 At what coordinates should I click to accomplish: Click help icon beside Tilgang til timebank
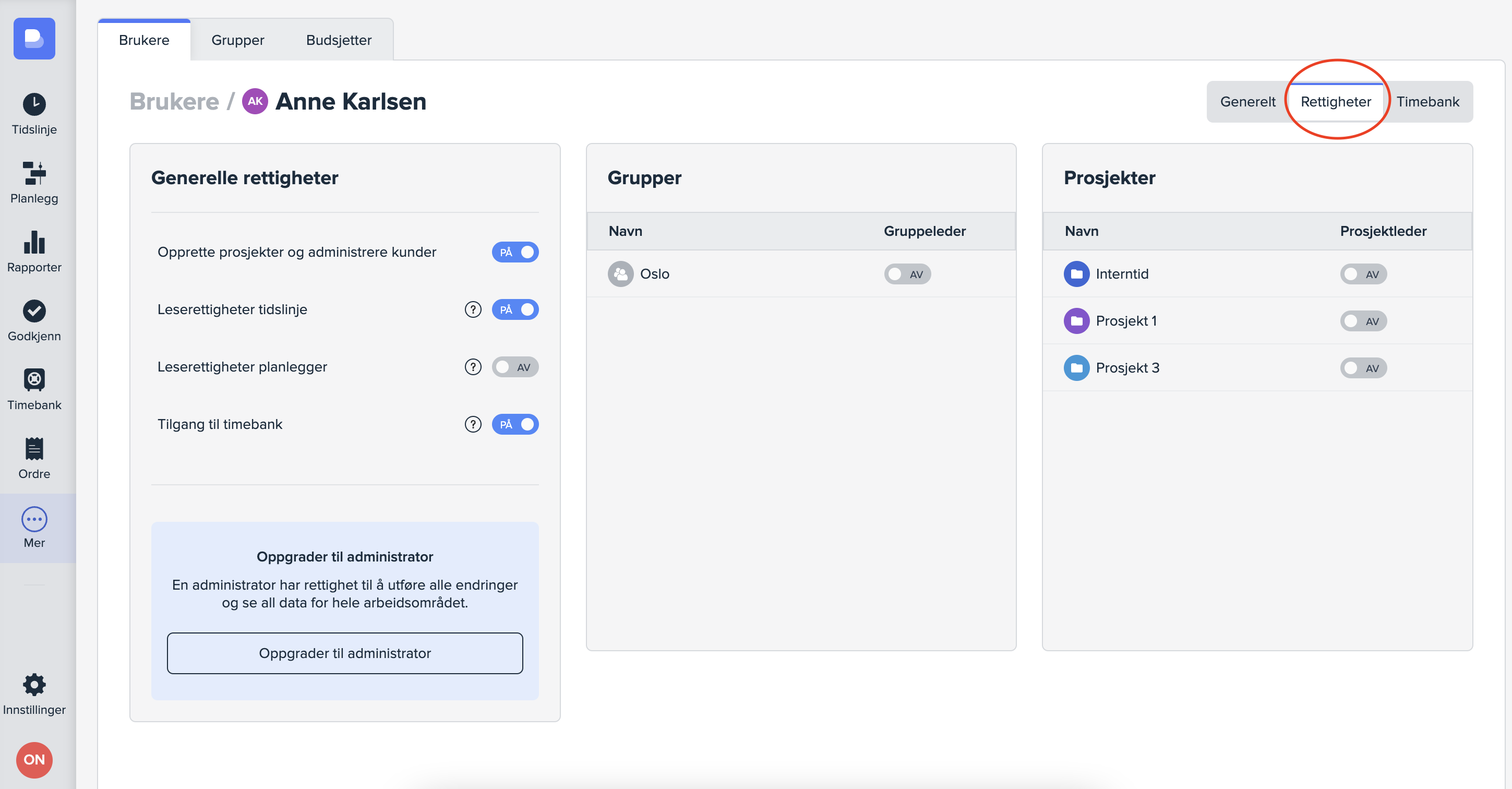tap(473, 424)
